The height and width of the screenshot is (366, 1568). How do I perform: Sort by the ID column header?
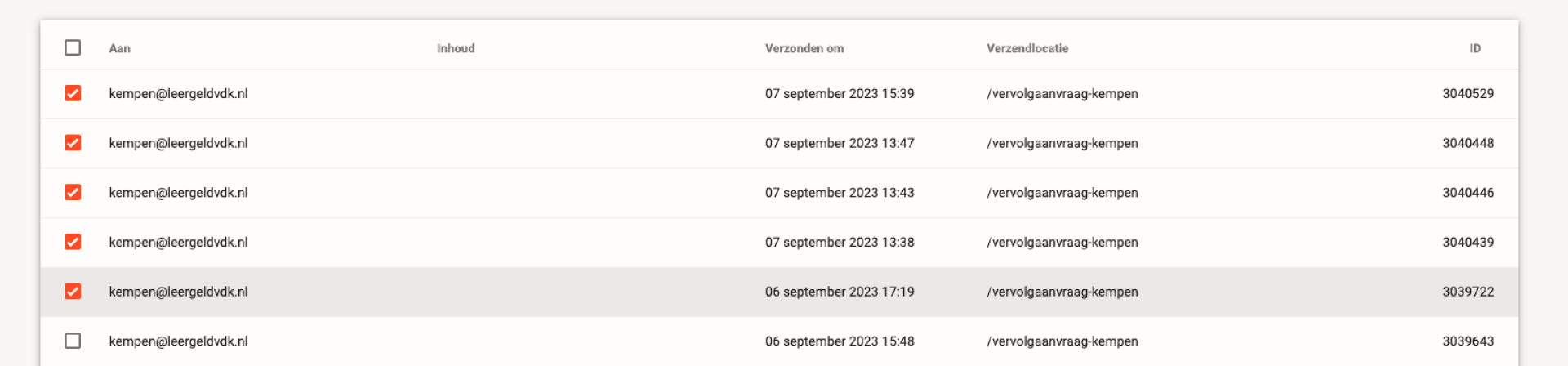1475,48
